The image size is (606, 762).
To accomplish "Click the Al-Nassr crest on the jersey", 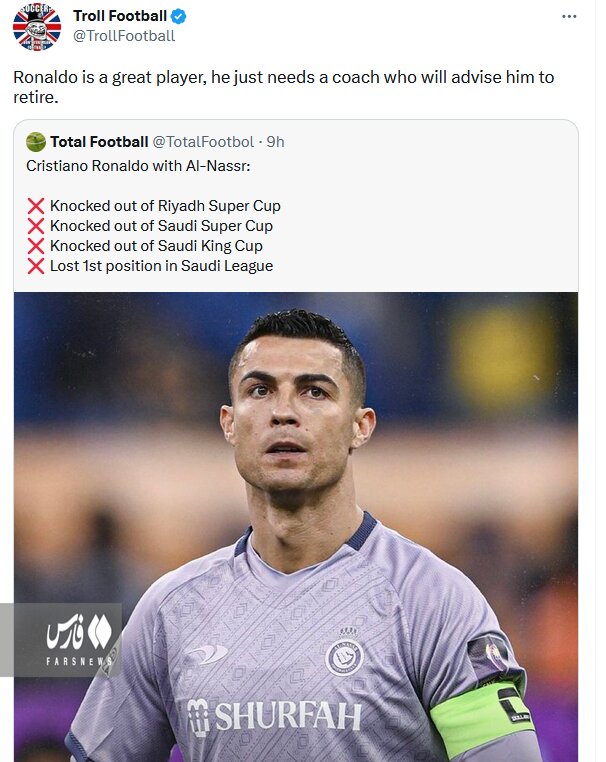I will [x=345, y=655].
